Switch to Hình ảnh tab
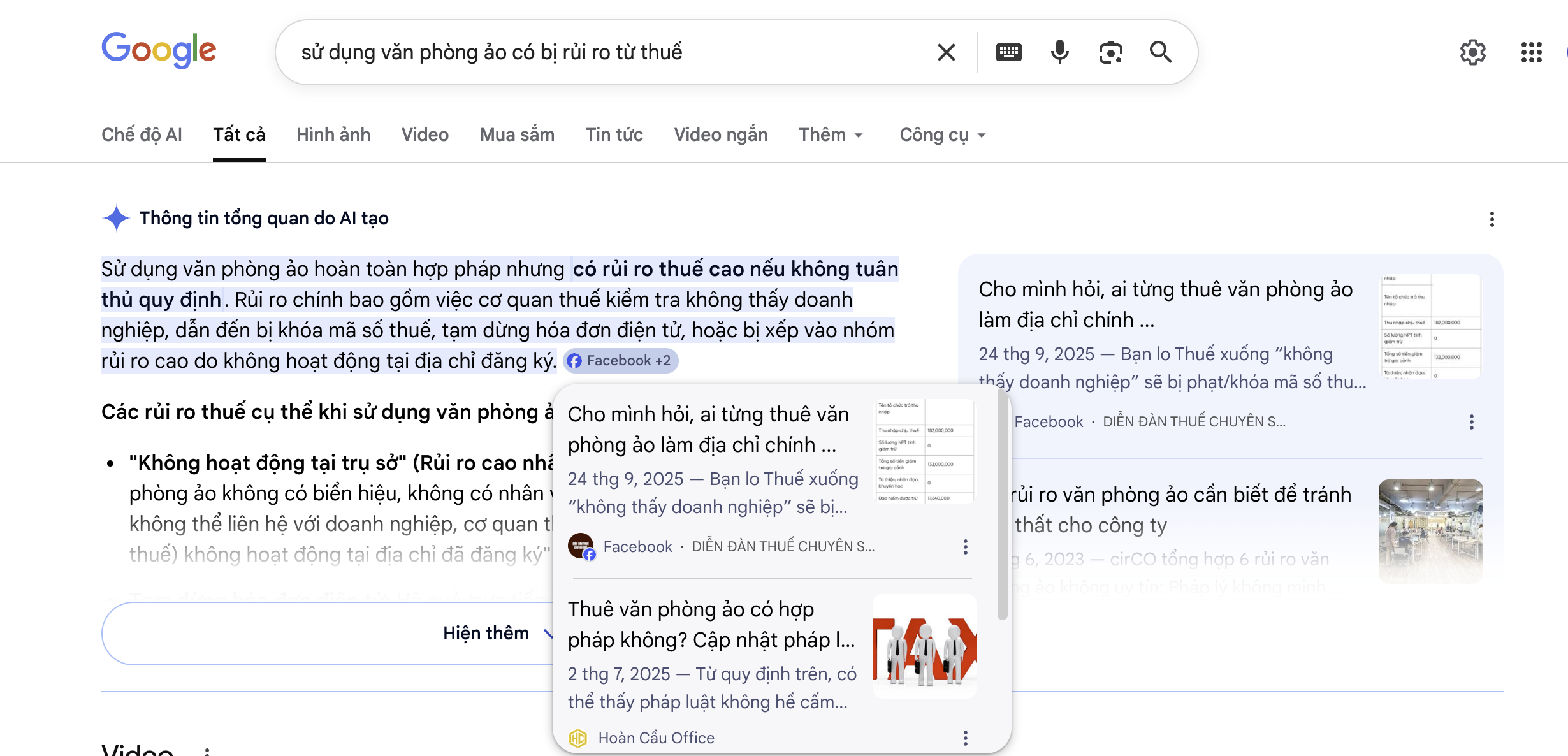 coord(333,135)
